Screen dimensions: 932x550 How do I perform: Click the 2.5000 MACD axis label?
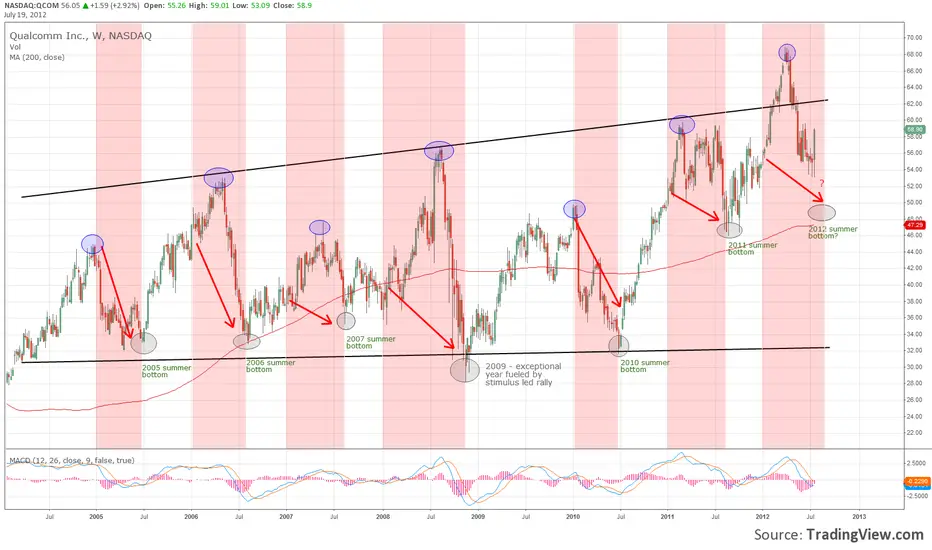[x=917, y=463]
